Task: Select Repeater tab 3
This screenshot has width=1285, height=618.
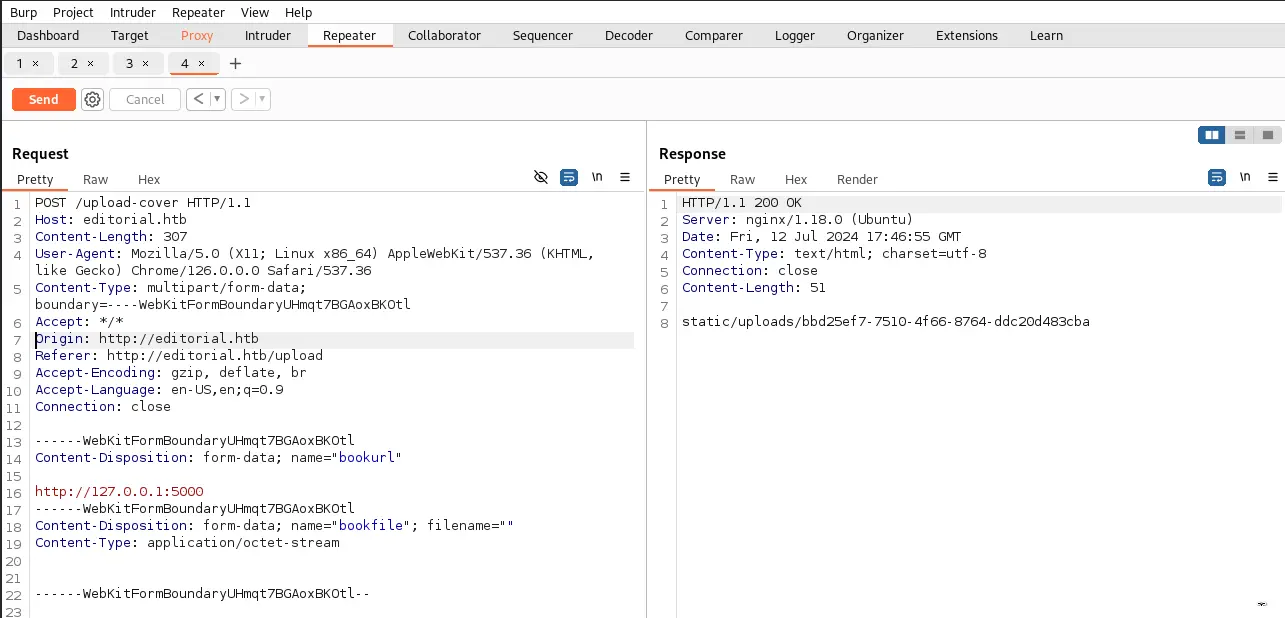Action: tap(130, 63)
